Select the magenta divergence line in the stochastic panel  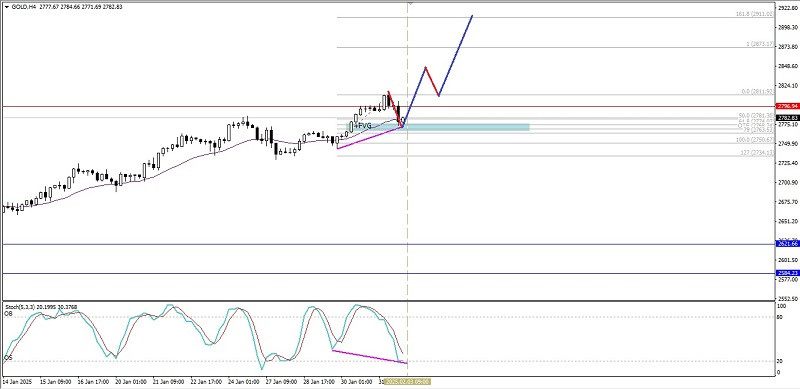coord(370,357)
